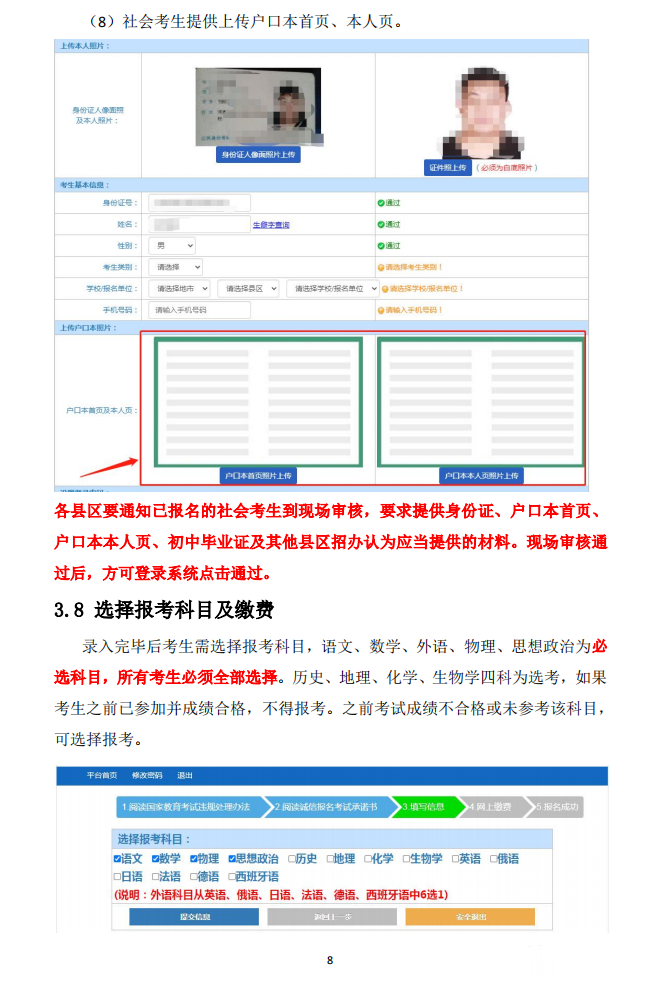Image resolution: width=659 pixels, height=986 pixels.
Task: Click the 上传本人照片 section header
Action: click(321, 46)
